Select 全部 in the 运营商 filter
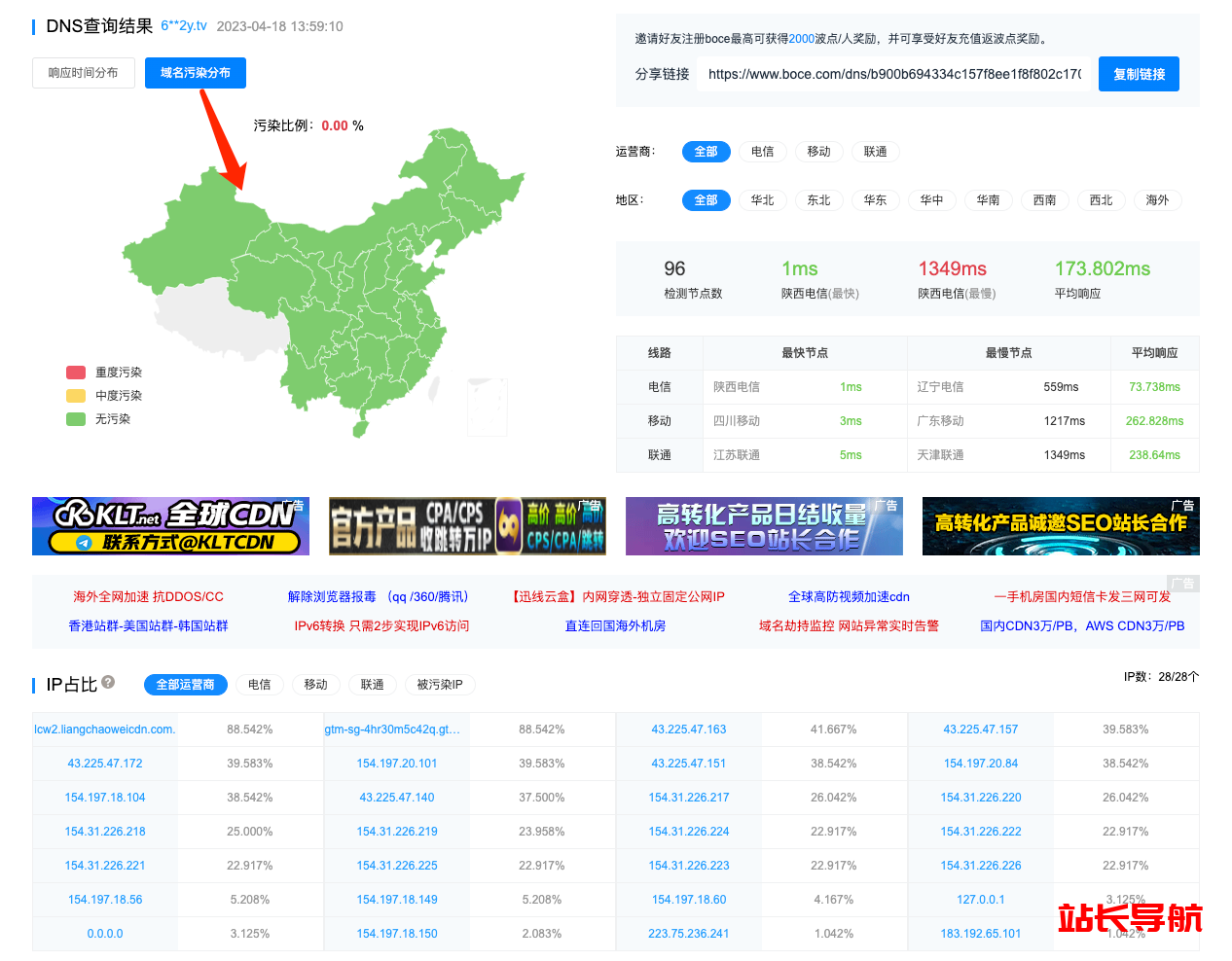This screenshot has height=961, width=1232. [x=707, y=152]
